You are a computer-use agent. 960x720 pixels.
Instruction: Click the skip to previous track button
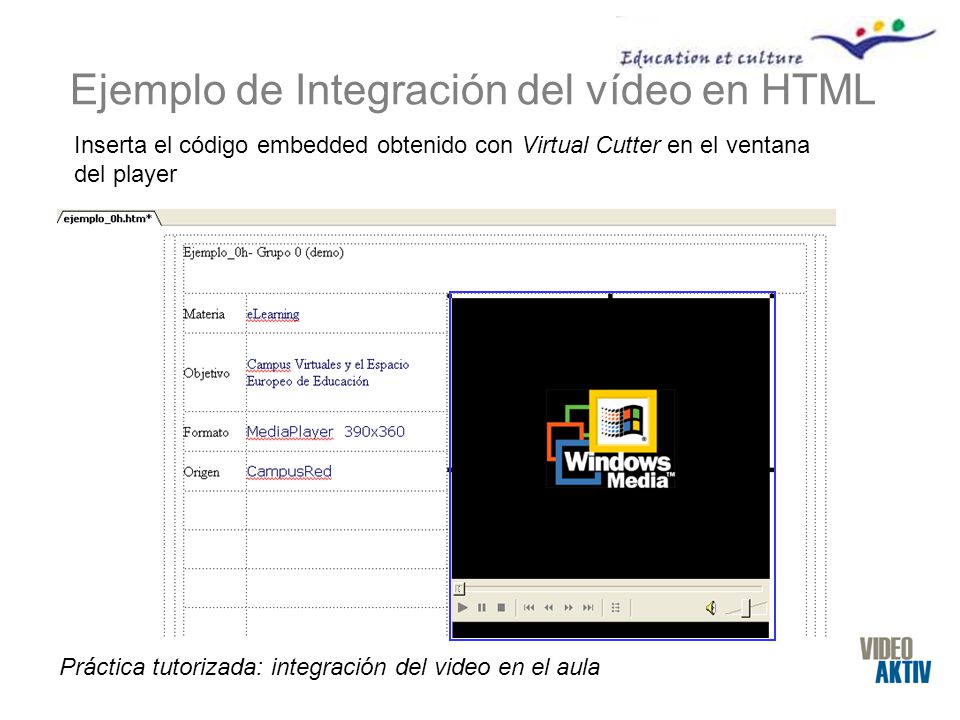[530, 607]
